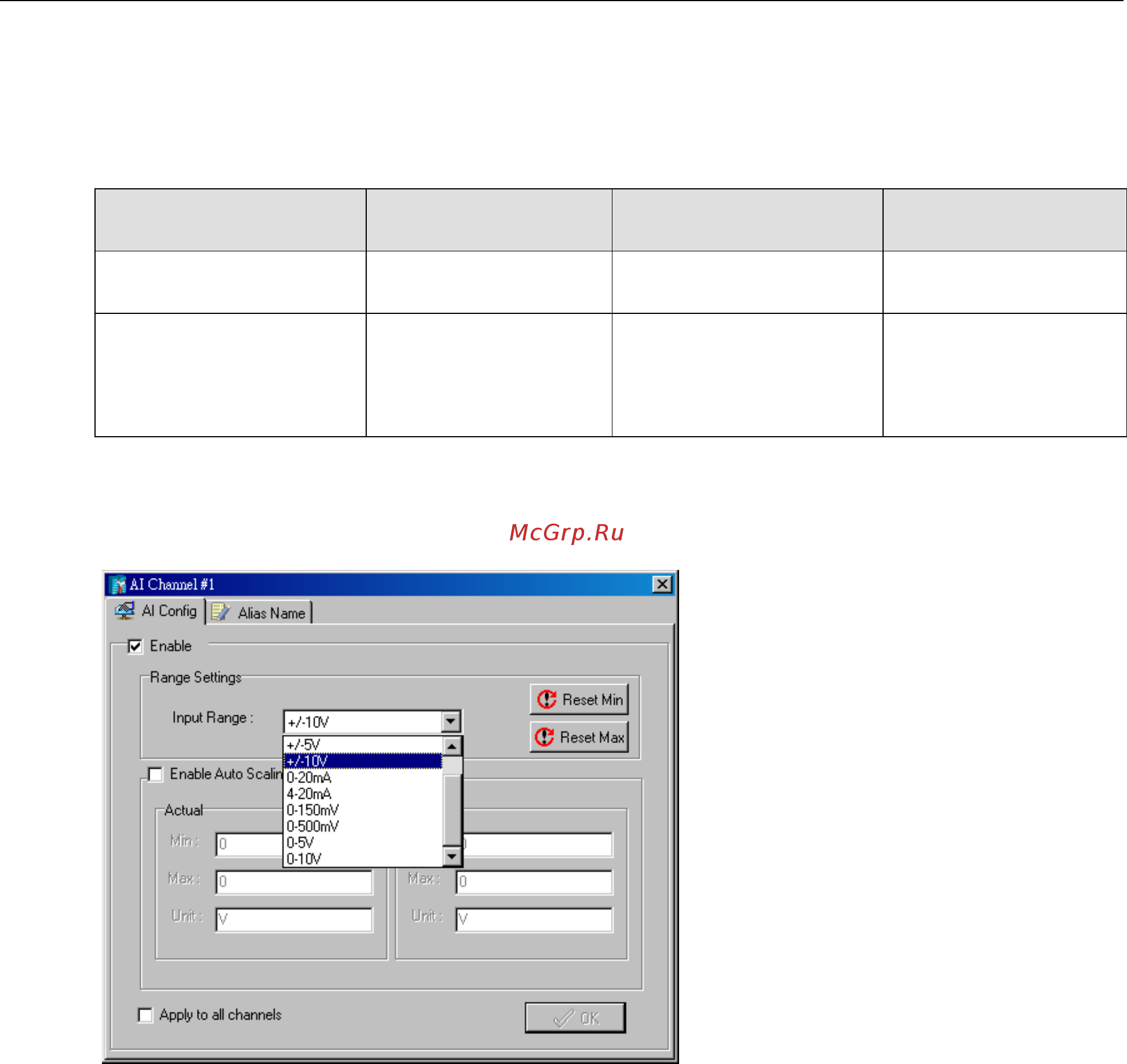The width and height of the screenshot is (1127, 1064).
Task: Select +/-5V from the range list
Action: pos(363,745)
